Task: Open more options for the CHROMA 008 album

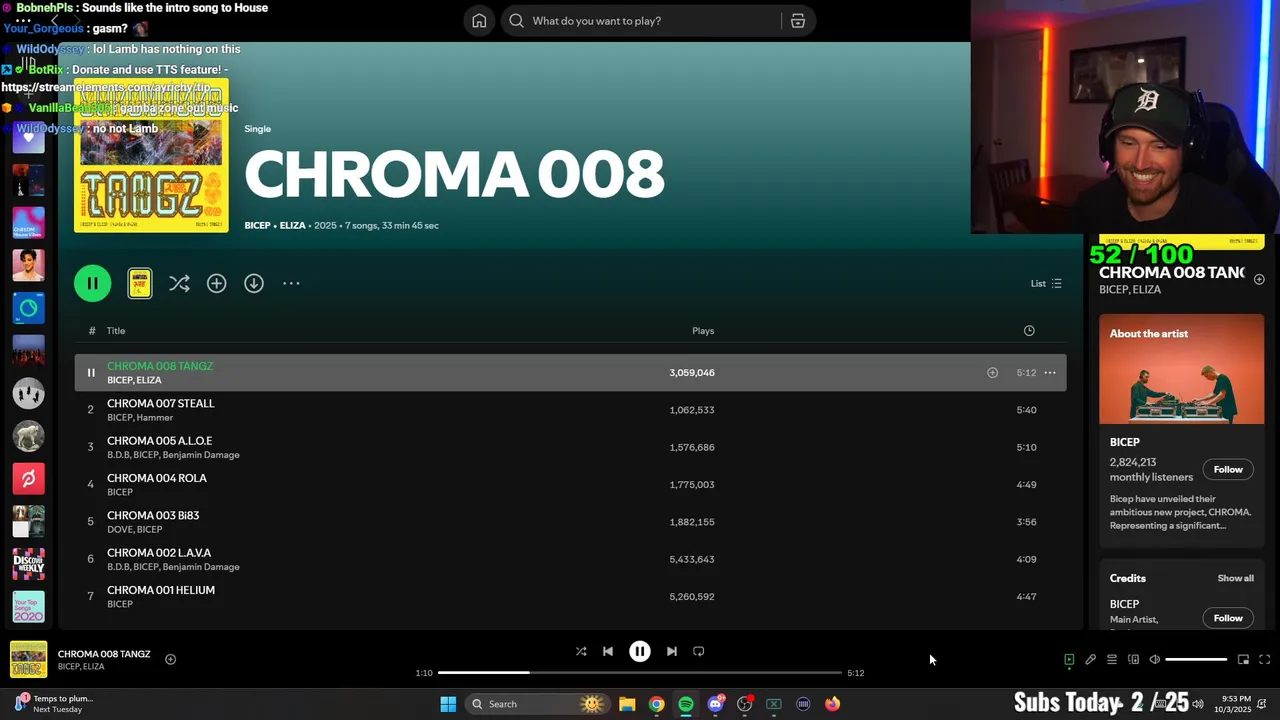Action: [291, 283]
